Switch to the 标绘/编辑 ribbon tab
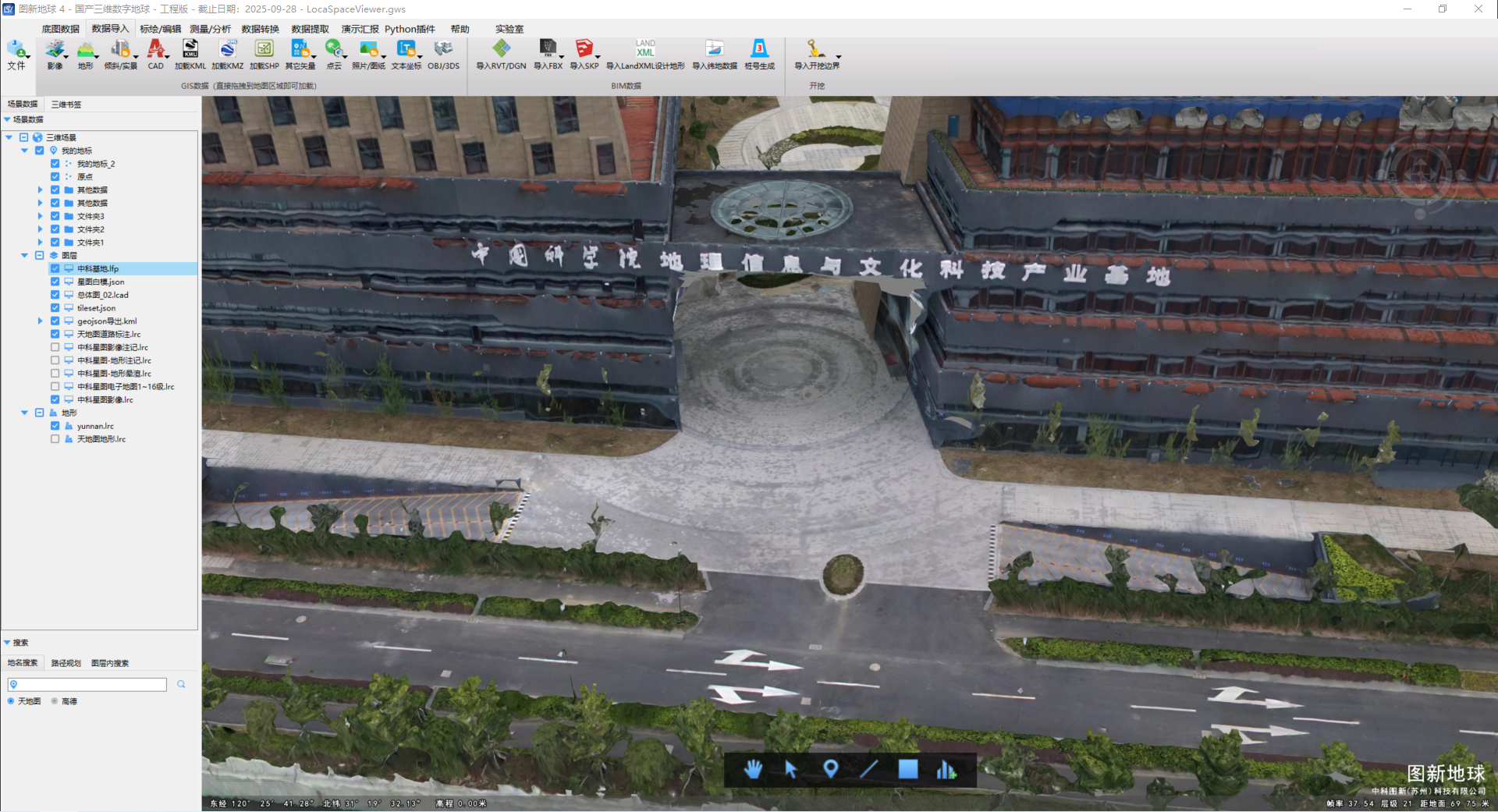Viewport: 1498px width, 812px height. click(160, 29)
